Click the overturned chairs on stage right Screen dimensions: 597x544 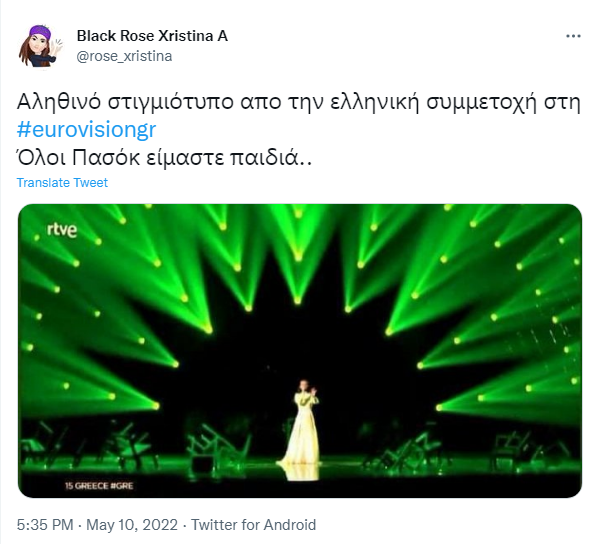pos(465,445)
